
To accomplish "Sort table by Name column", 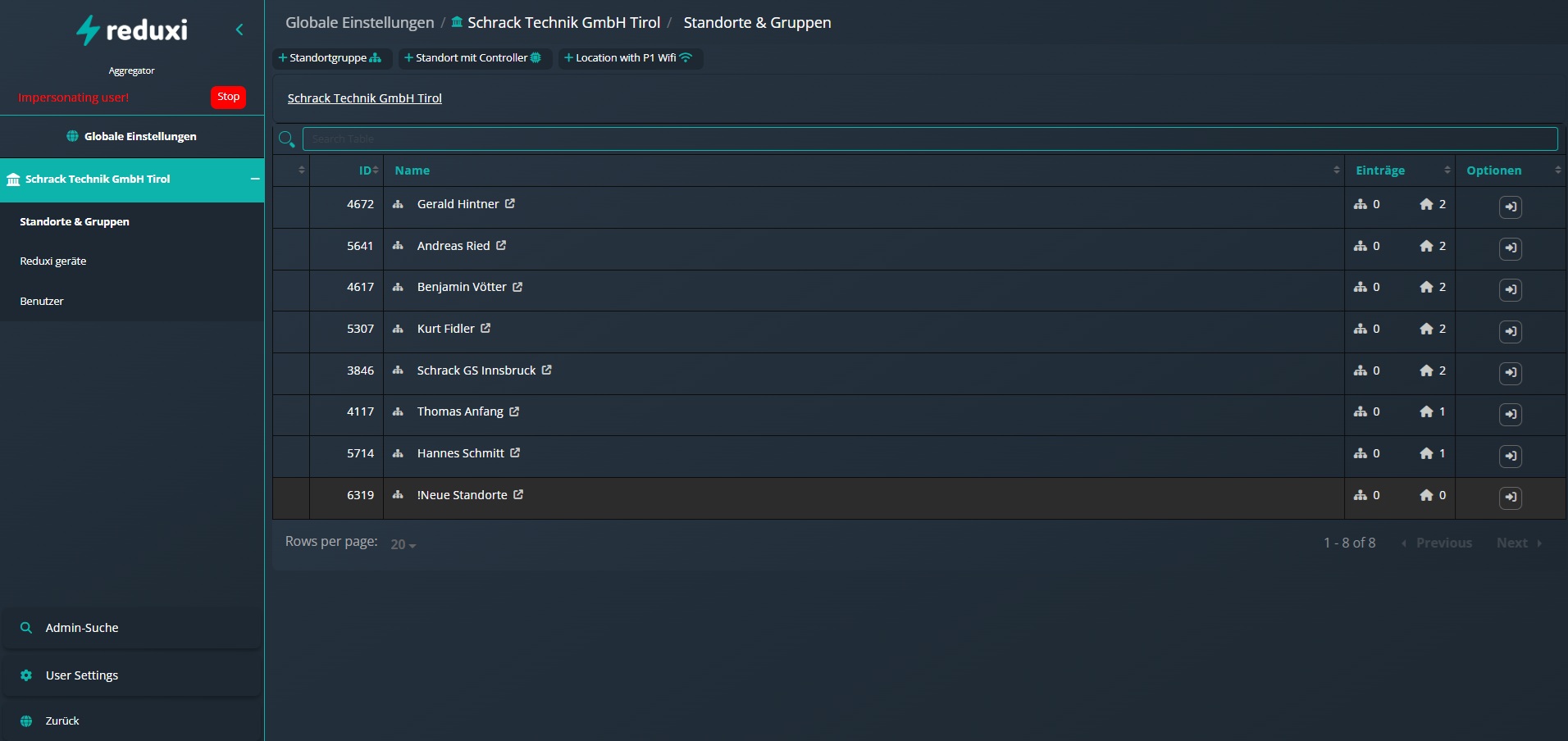I will [864, 170].
